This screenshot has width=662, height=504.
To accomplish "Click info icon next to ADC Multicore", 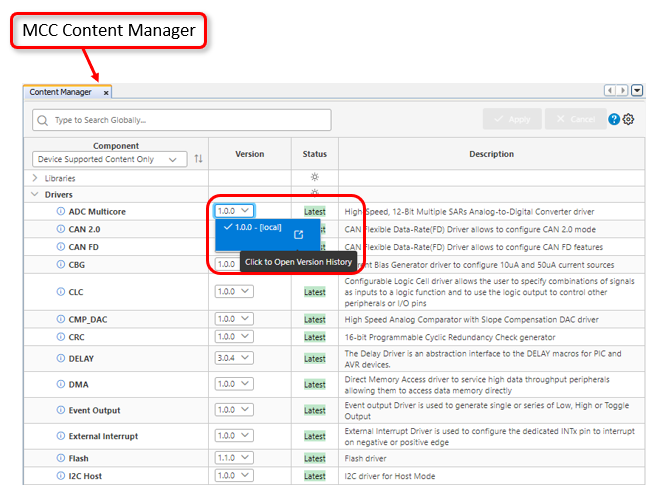I will click(60, 211).
